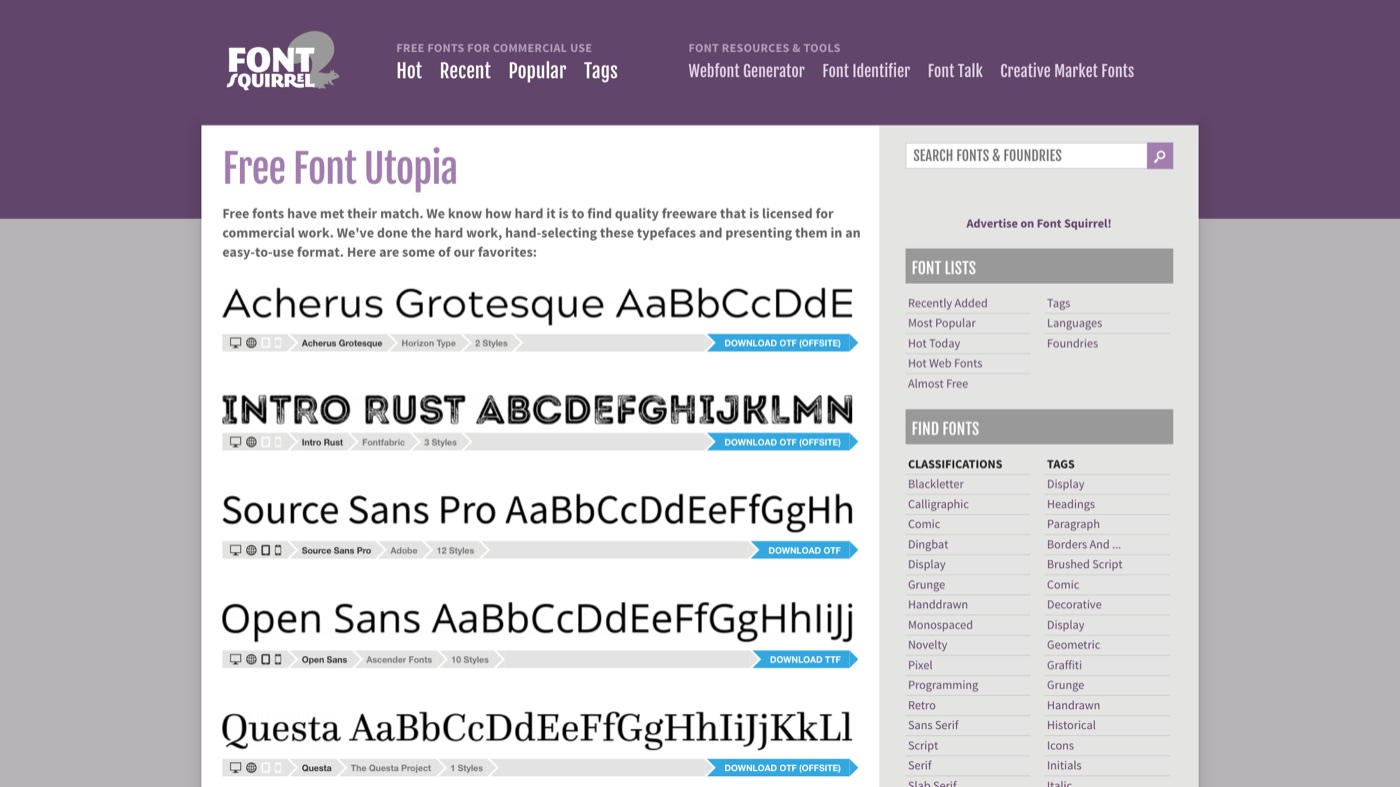Viewport: 1400px width, 787px height.
Task: Click web globe icon in Acherus Grotesque row
Action: coord(251,343)
